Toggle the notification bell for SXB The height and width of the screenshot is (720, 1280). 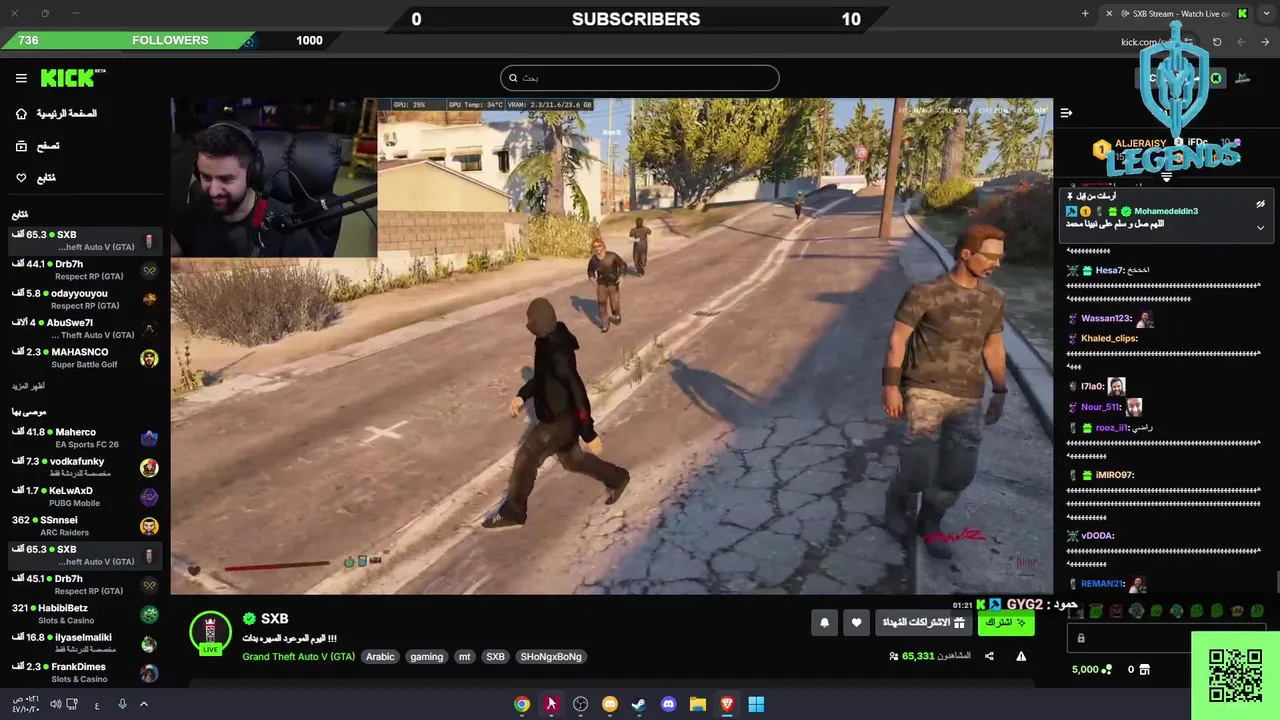pyautogui.click(x=824, y=623)
